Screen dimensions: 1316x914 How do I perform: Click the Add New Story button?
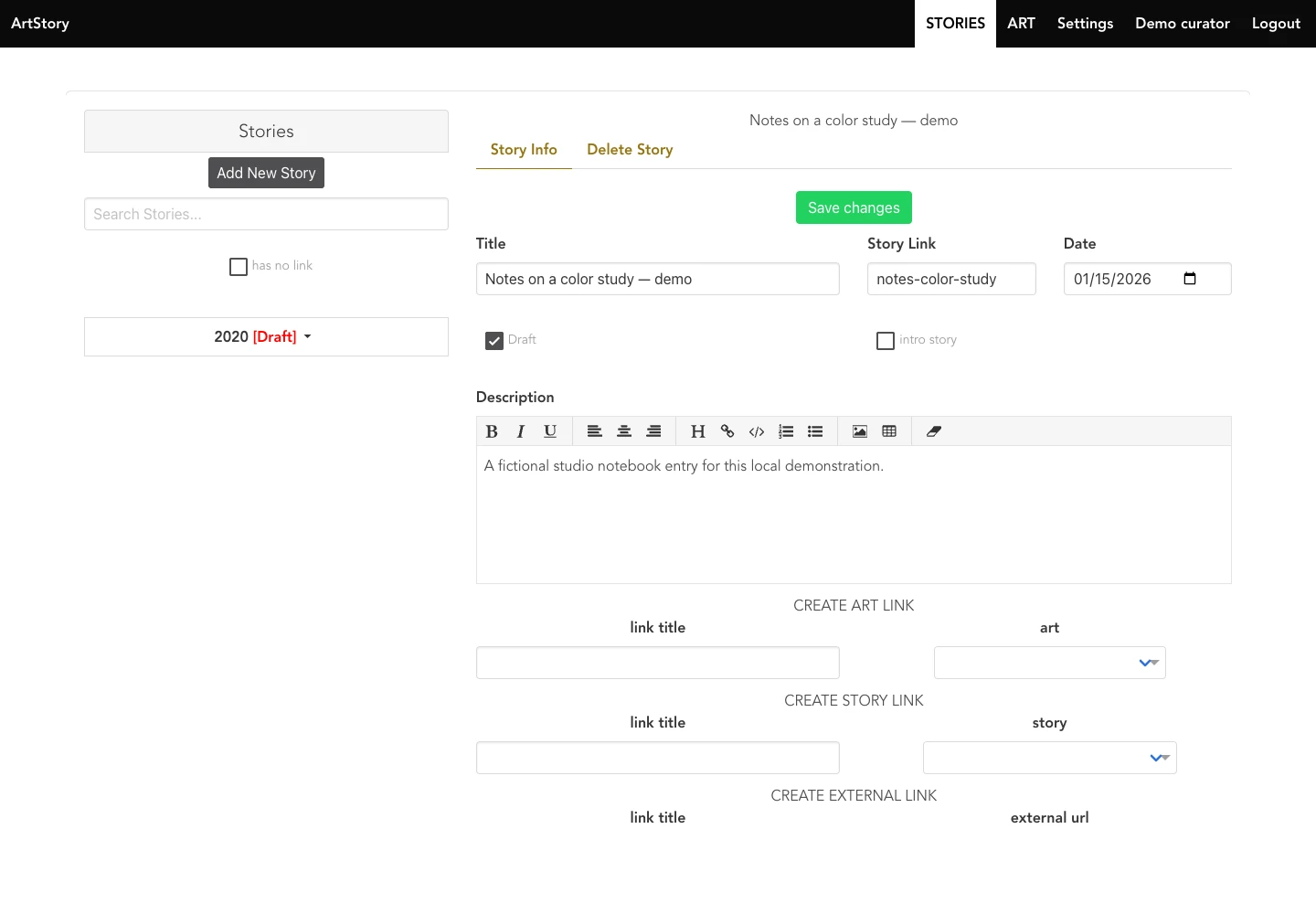[x=266, y=173]
